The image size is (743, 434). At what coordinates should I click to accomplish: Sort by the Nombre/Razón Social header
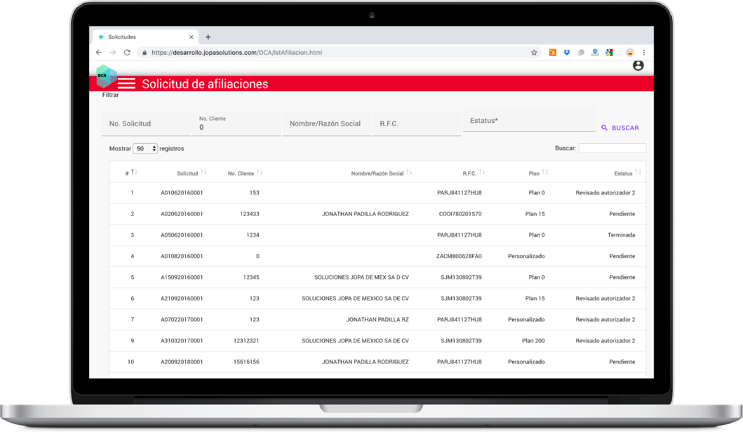click(x=378, y=173)
